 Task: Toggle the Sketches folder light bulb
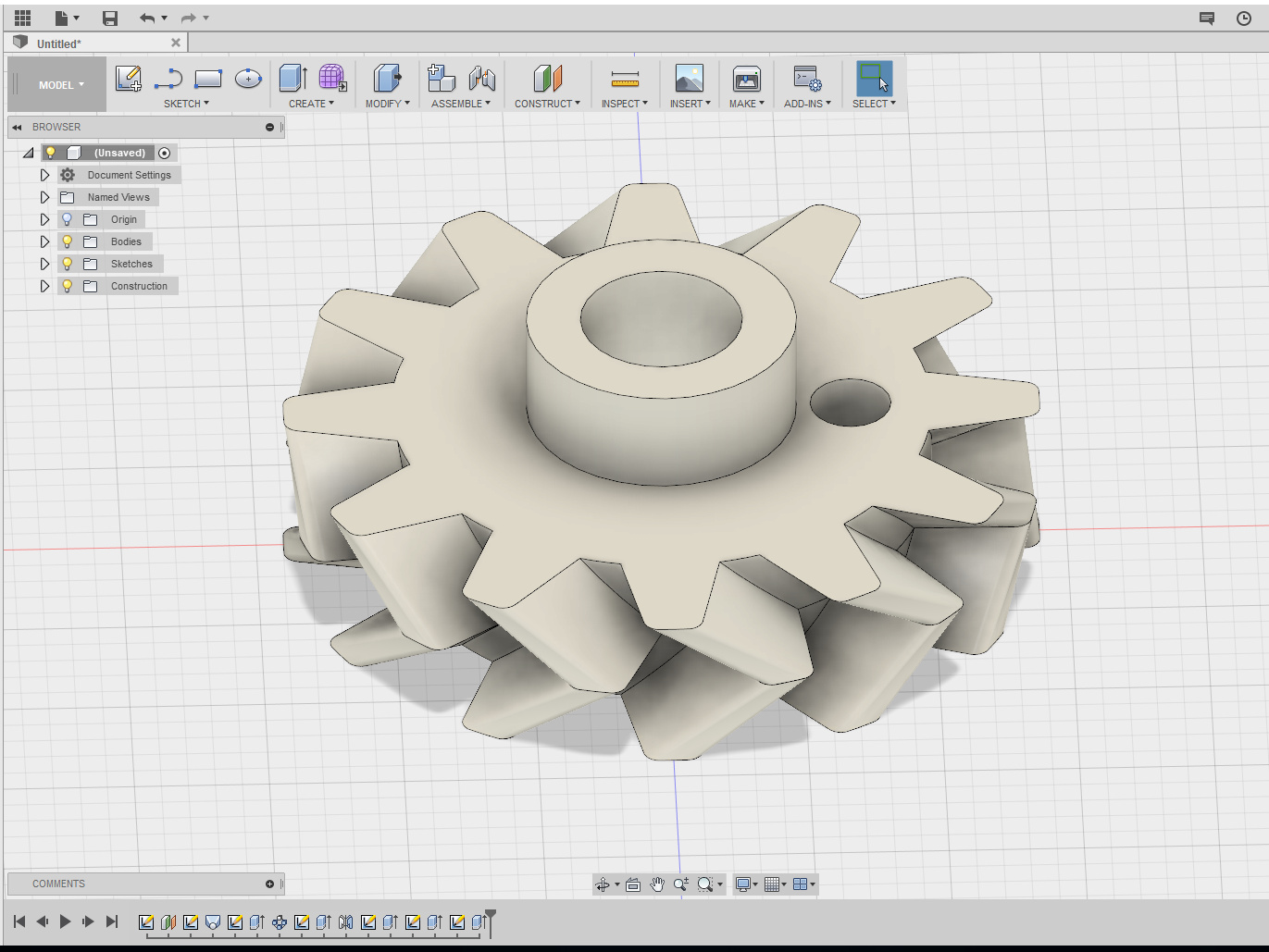pos(67,264)
